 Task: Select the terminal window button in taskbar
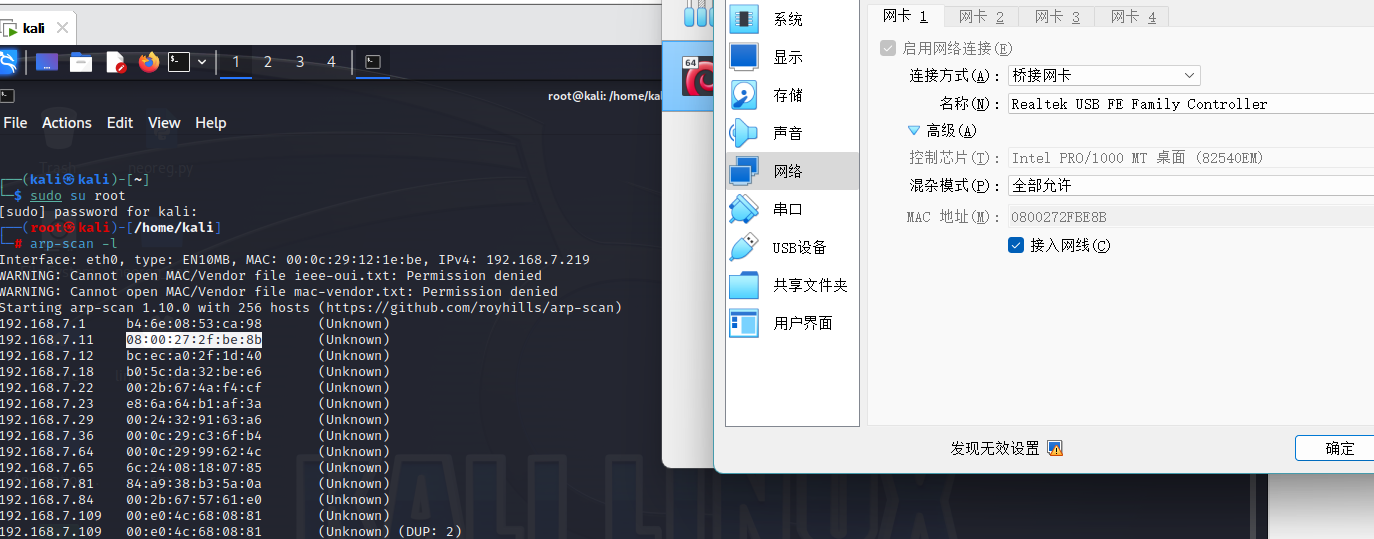pyautogui.click(x=372, y=62)
